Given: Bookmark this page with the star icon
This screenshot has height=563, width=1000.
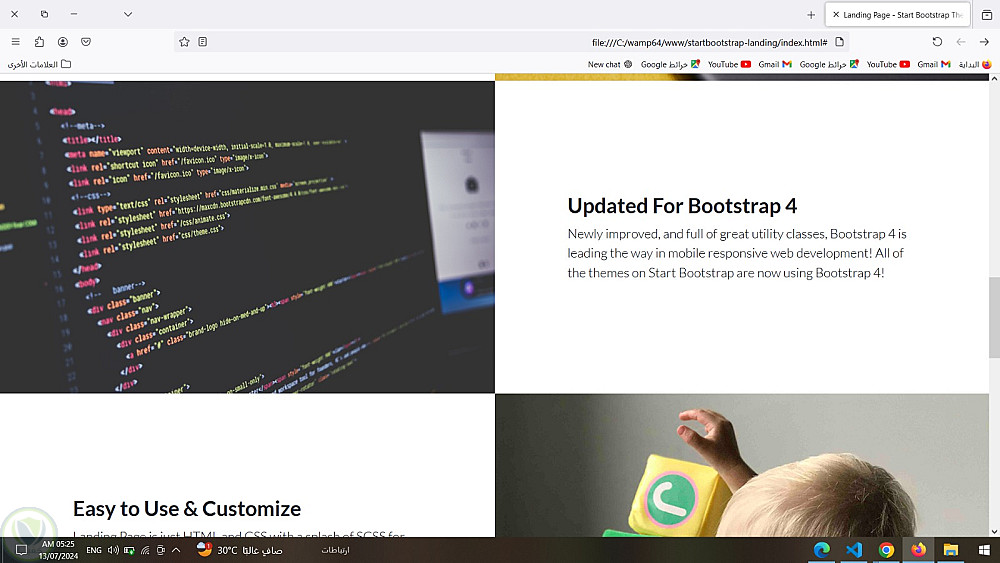Looking at the screenshot, I should point(184,41).
